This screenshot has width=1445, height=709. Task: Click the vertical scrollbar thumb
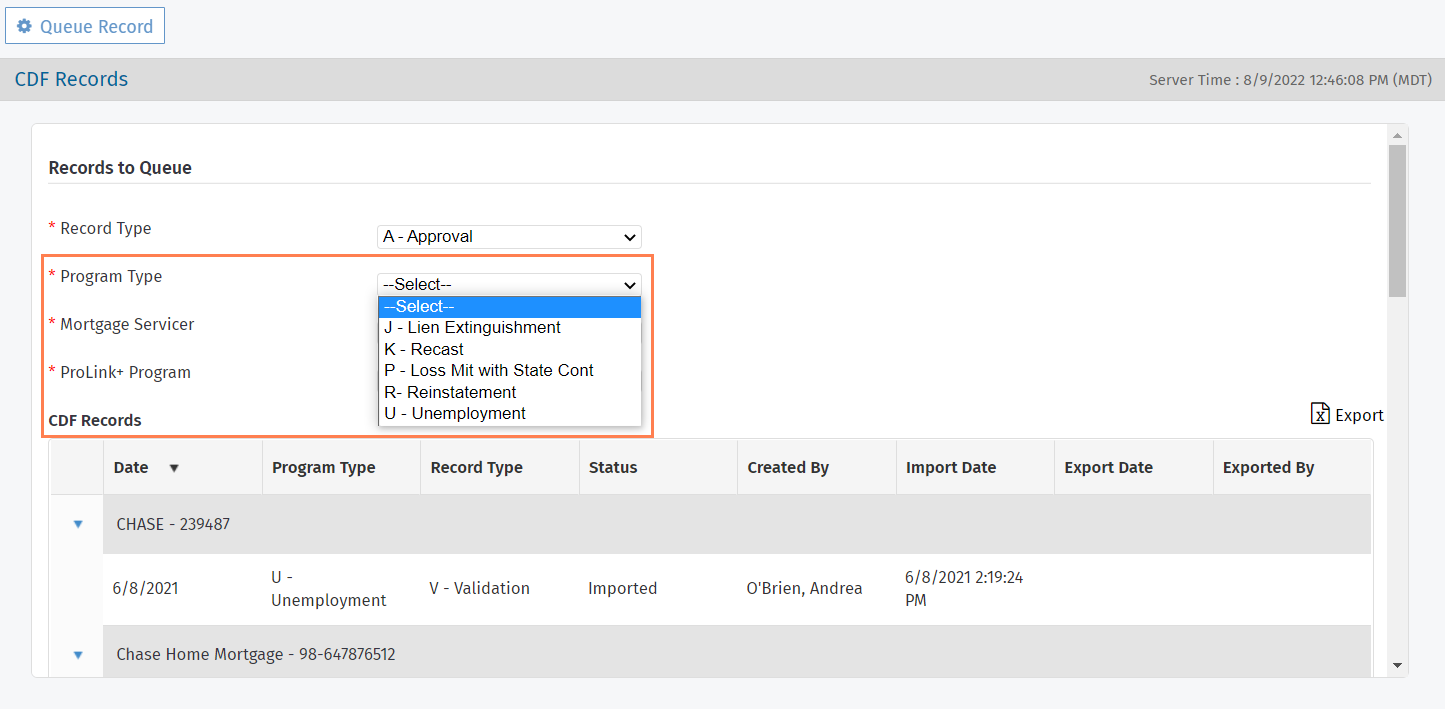click(1397, 220)
